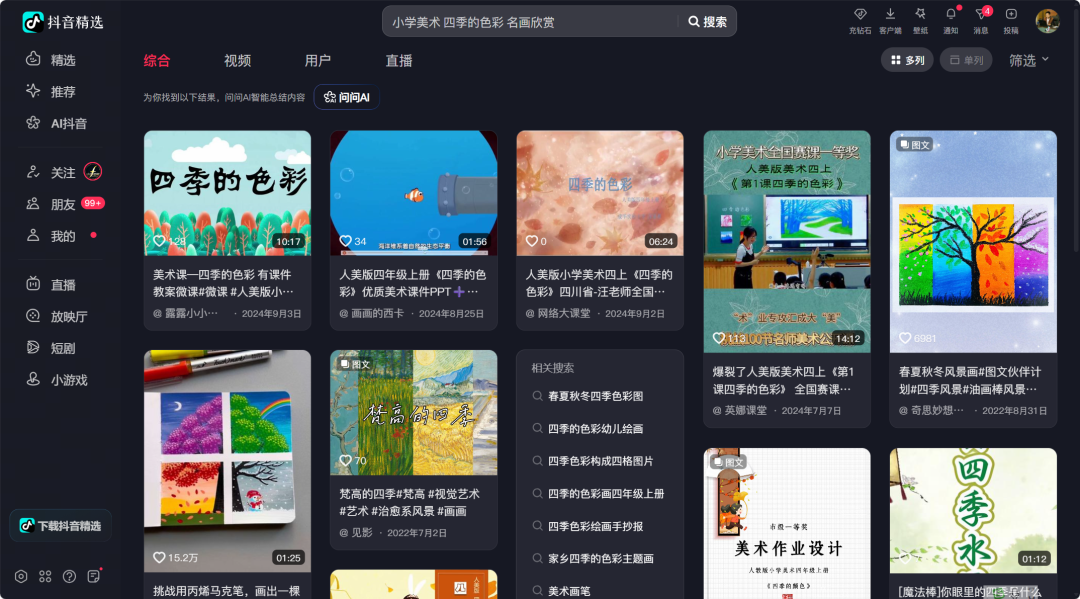Select the 视频 tab
The width and height of the screenshot is (1080, 599).
point(238,61)
